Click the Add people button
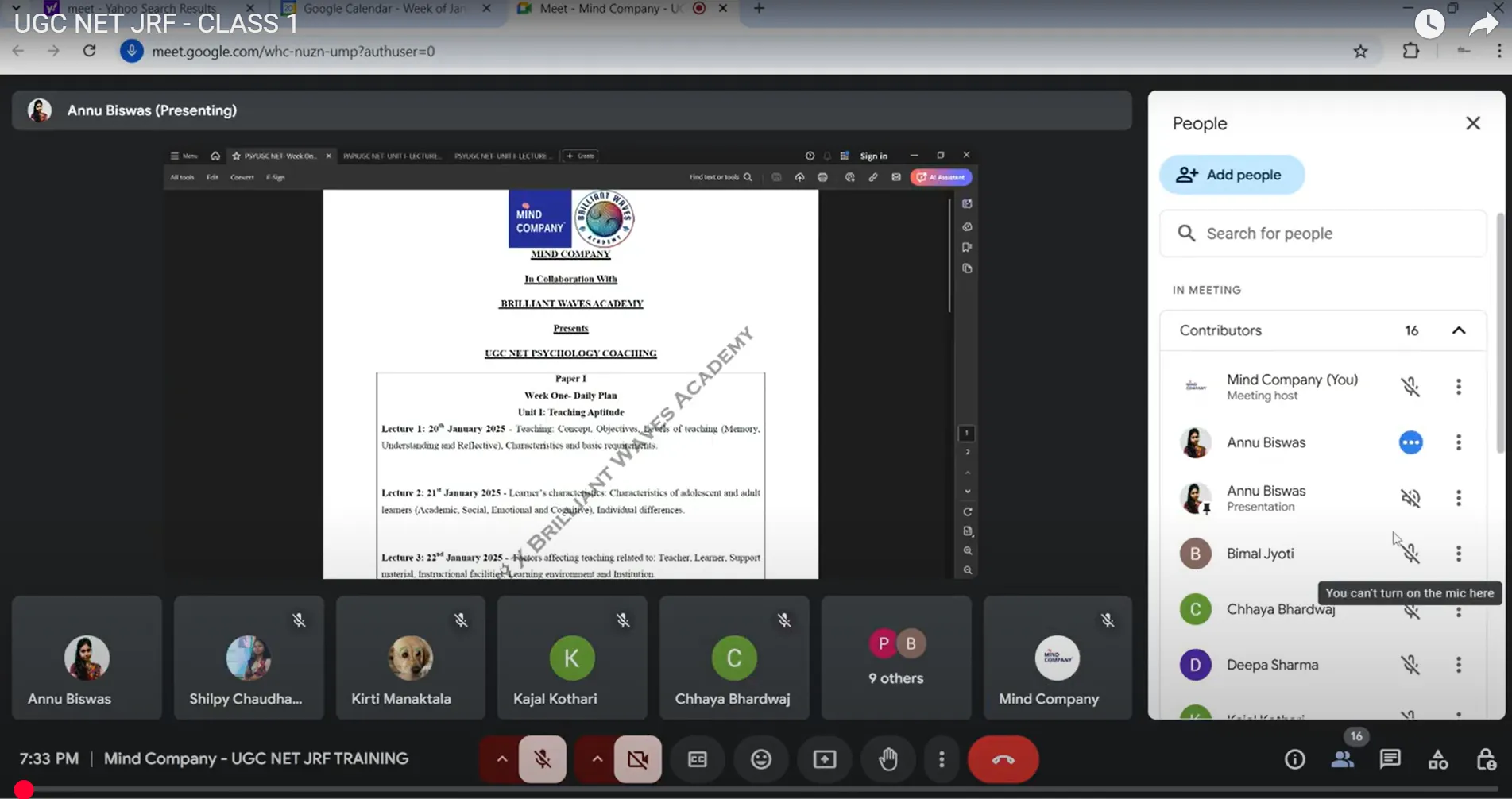This screenshot has width=1512, height=799. pyautogui.click(x=1232, y=175)
